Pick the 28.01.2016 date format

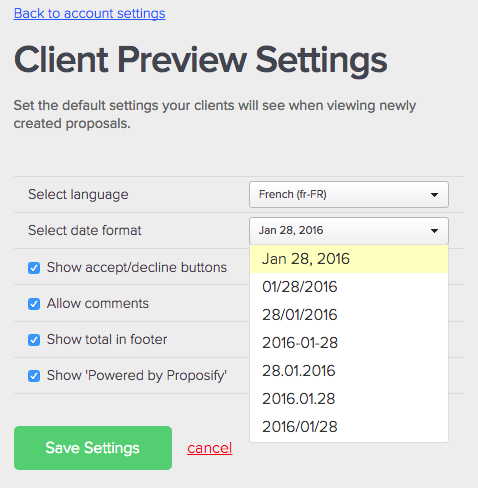349,371
